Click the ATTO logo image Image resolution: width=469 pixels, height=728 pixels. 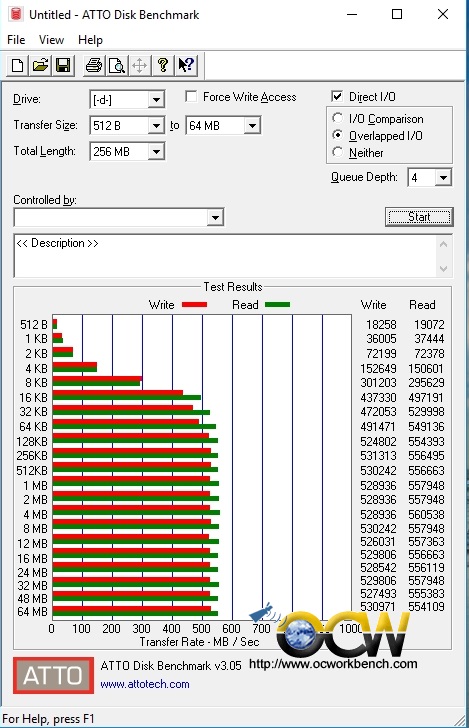53,675
